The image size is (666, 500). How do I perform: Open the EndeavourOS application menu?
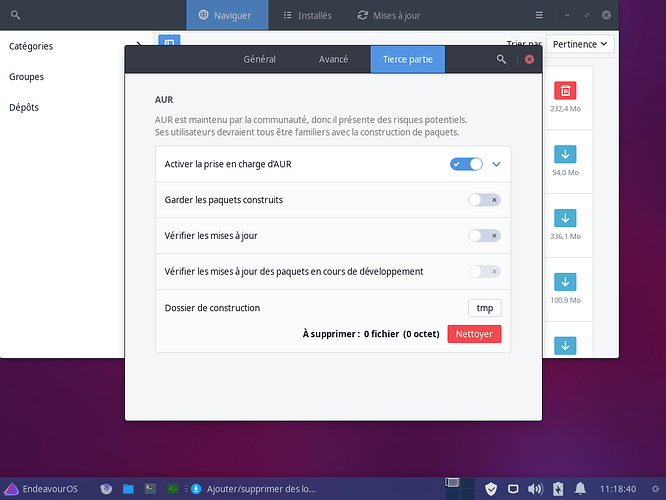click(40, 489)
